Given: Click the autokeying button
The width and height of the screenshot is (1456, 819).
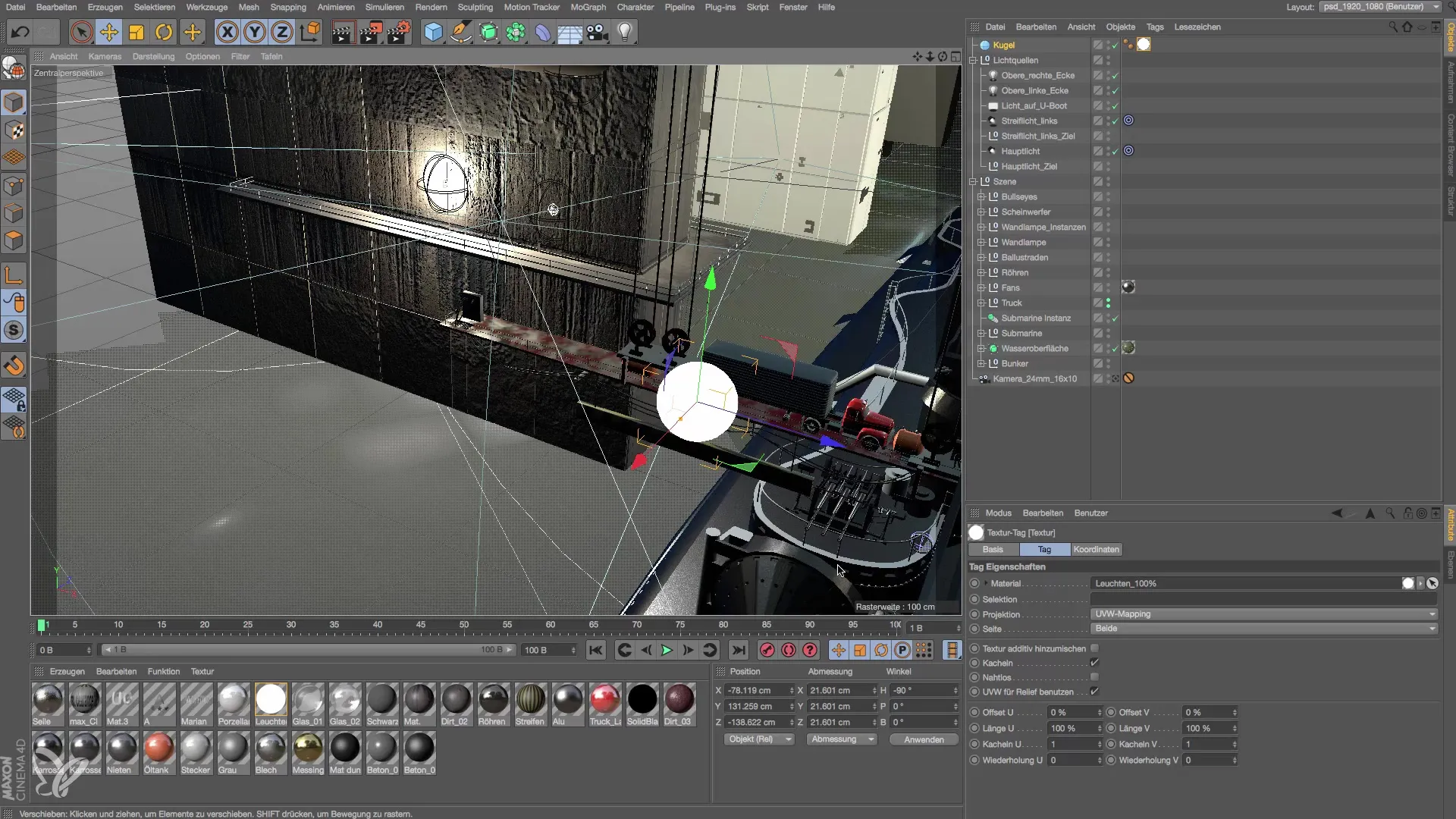Looking at the screenshot, I should click(789, 650).
